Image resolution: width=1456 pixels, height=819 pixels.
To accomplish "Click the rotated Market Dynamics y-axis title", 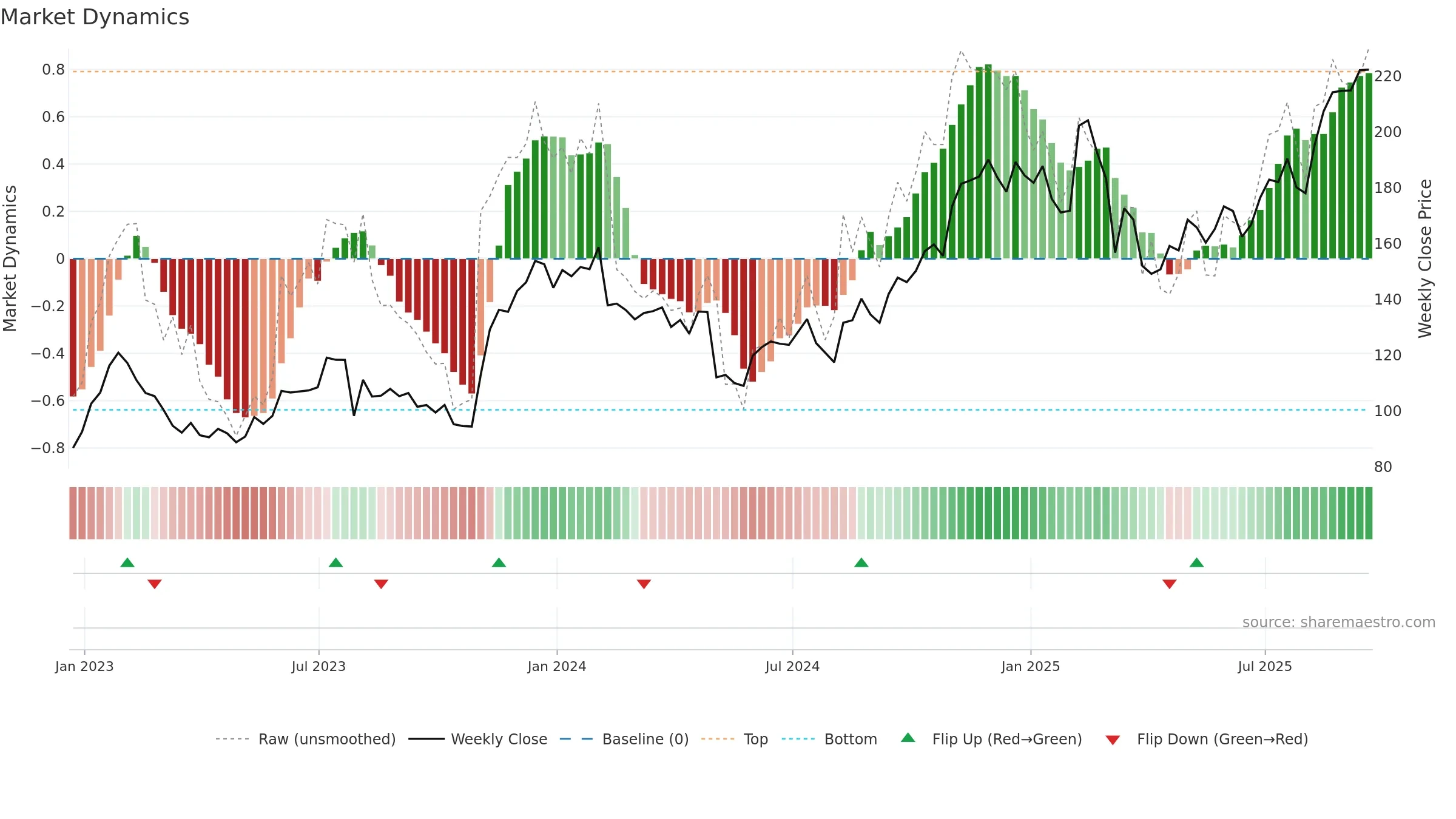I will (10, 258).
